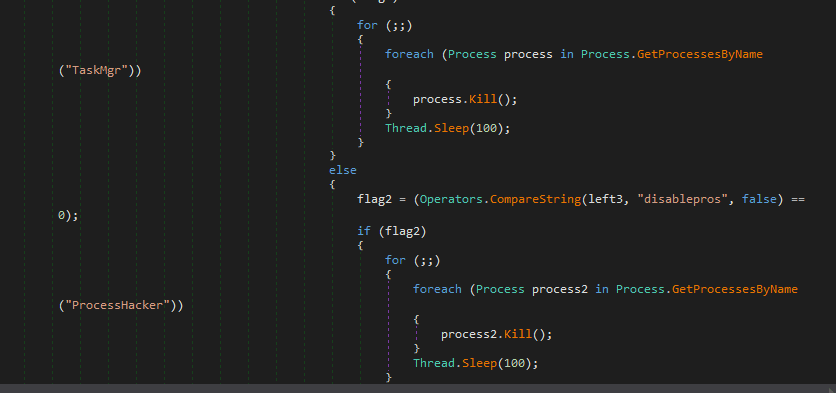
Task: Click the else keyword
Action: [343, 170]
